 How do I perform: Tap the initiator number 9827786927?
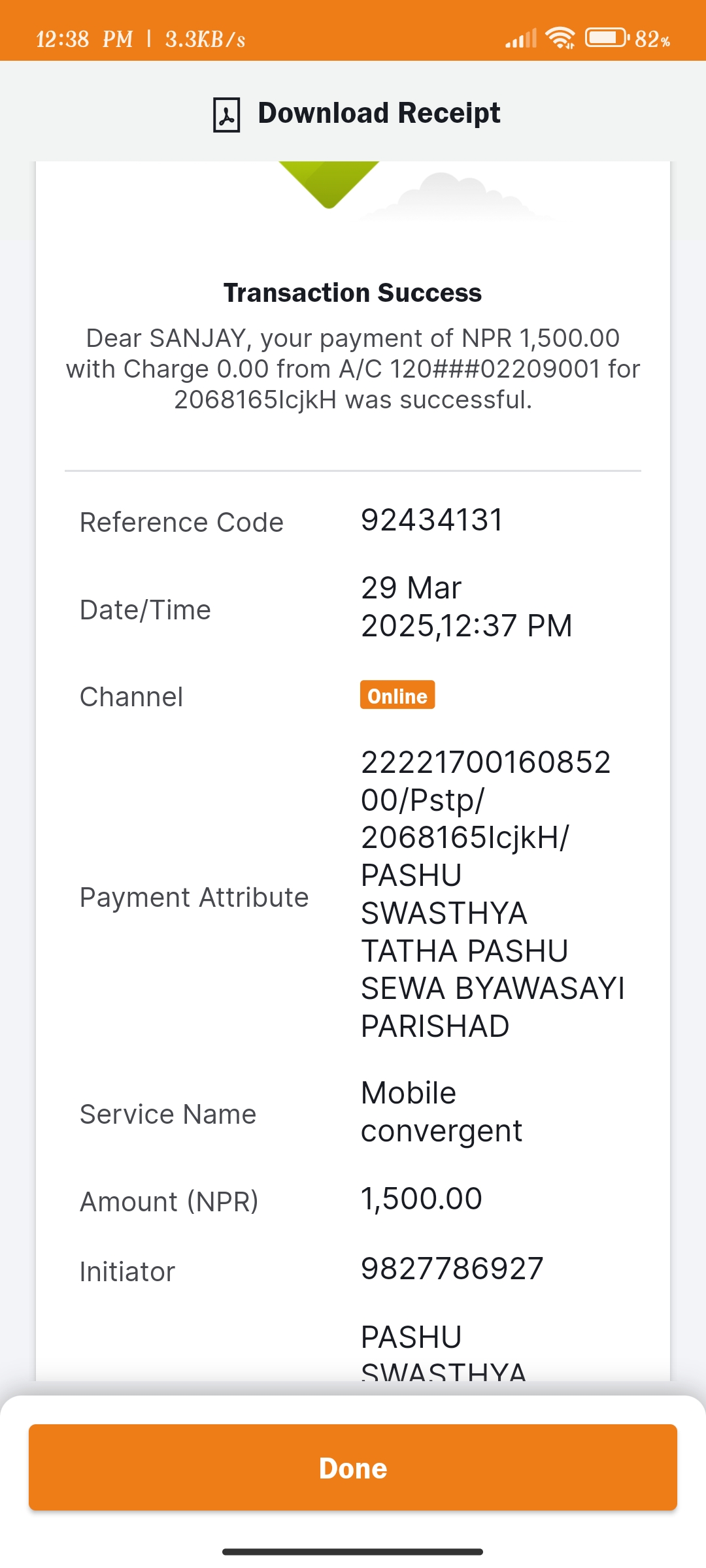(452, 1269)
